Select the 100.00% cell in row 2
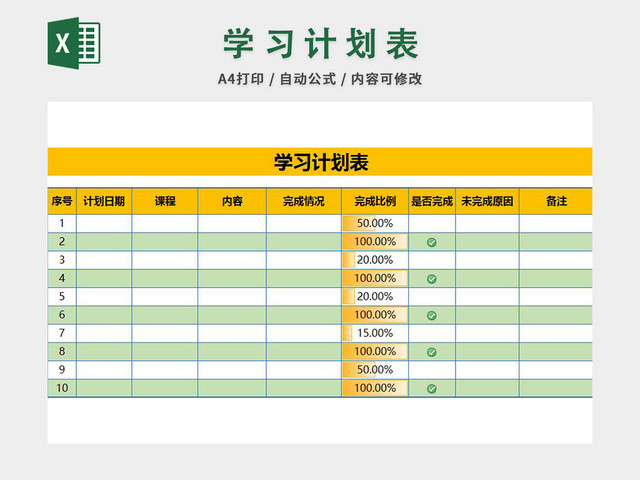Image resolution: width=640 pixels, height=480 pixels. click(375, 242)
